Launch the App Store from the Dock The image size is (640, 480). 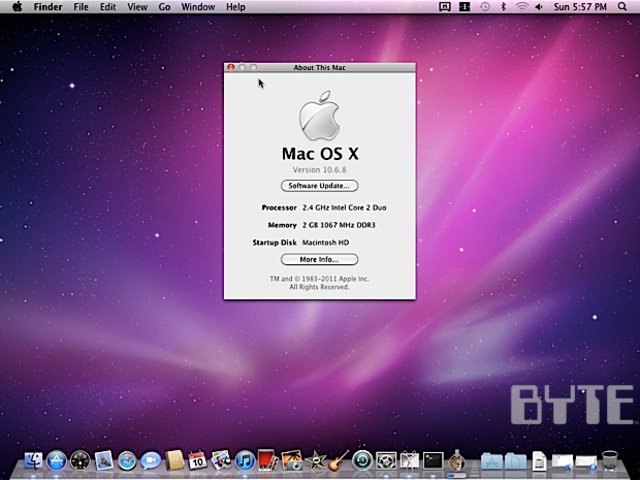56,461
